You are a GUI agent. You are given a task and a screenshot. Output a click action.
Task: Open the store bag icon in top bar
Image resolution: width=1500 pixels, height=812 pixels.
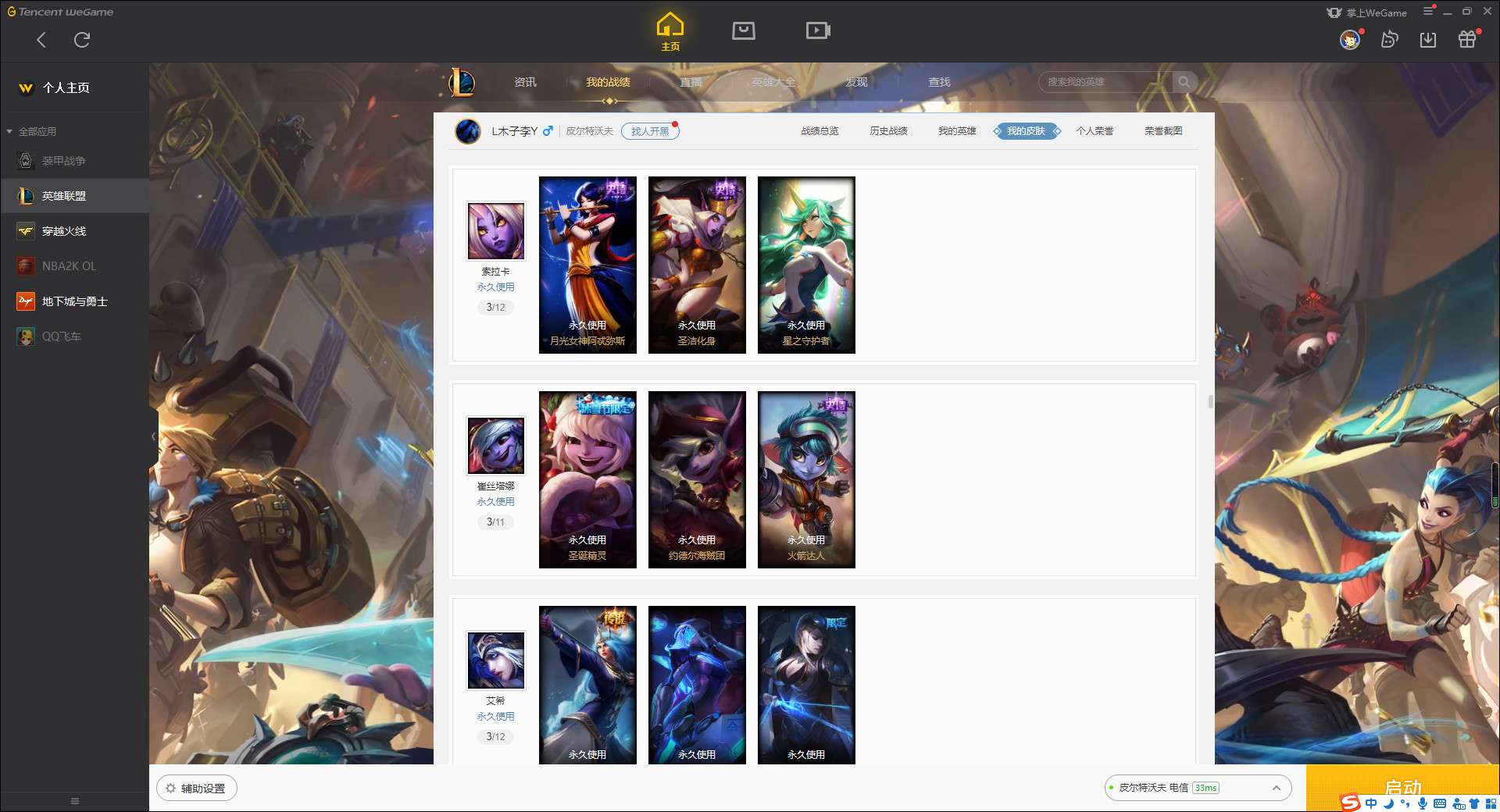pyautogui.click(x=744, y=30)
